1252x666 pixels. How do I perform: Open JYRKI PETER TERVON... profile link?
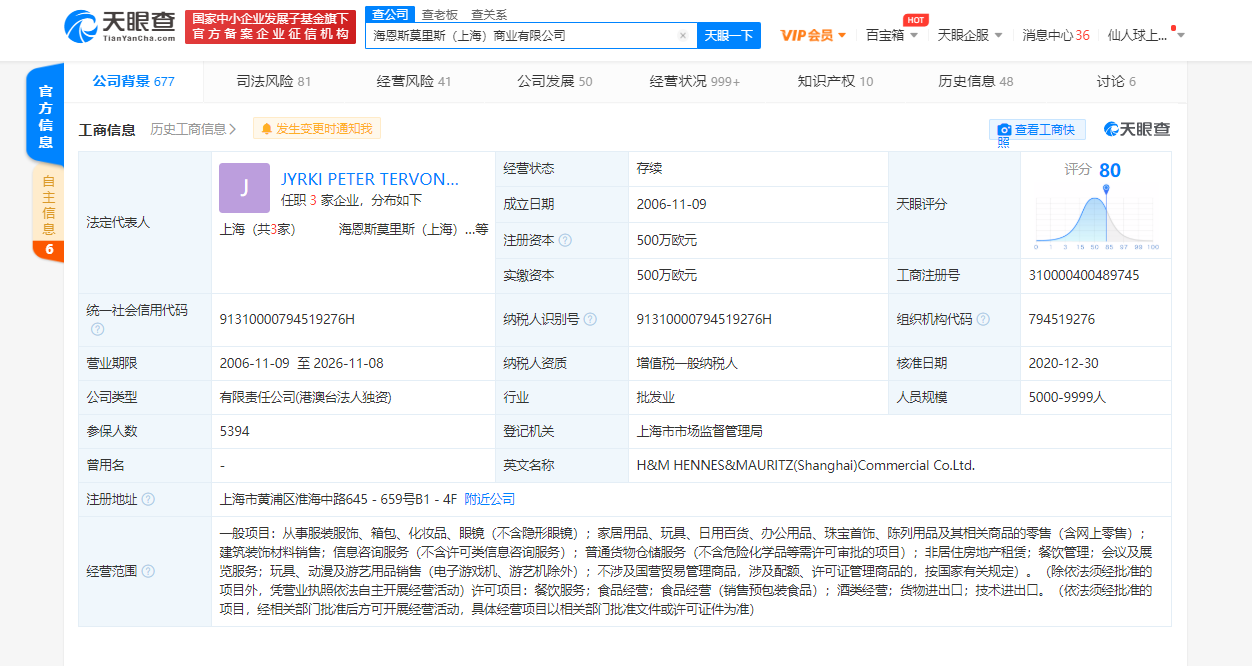[370, 179]
